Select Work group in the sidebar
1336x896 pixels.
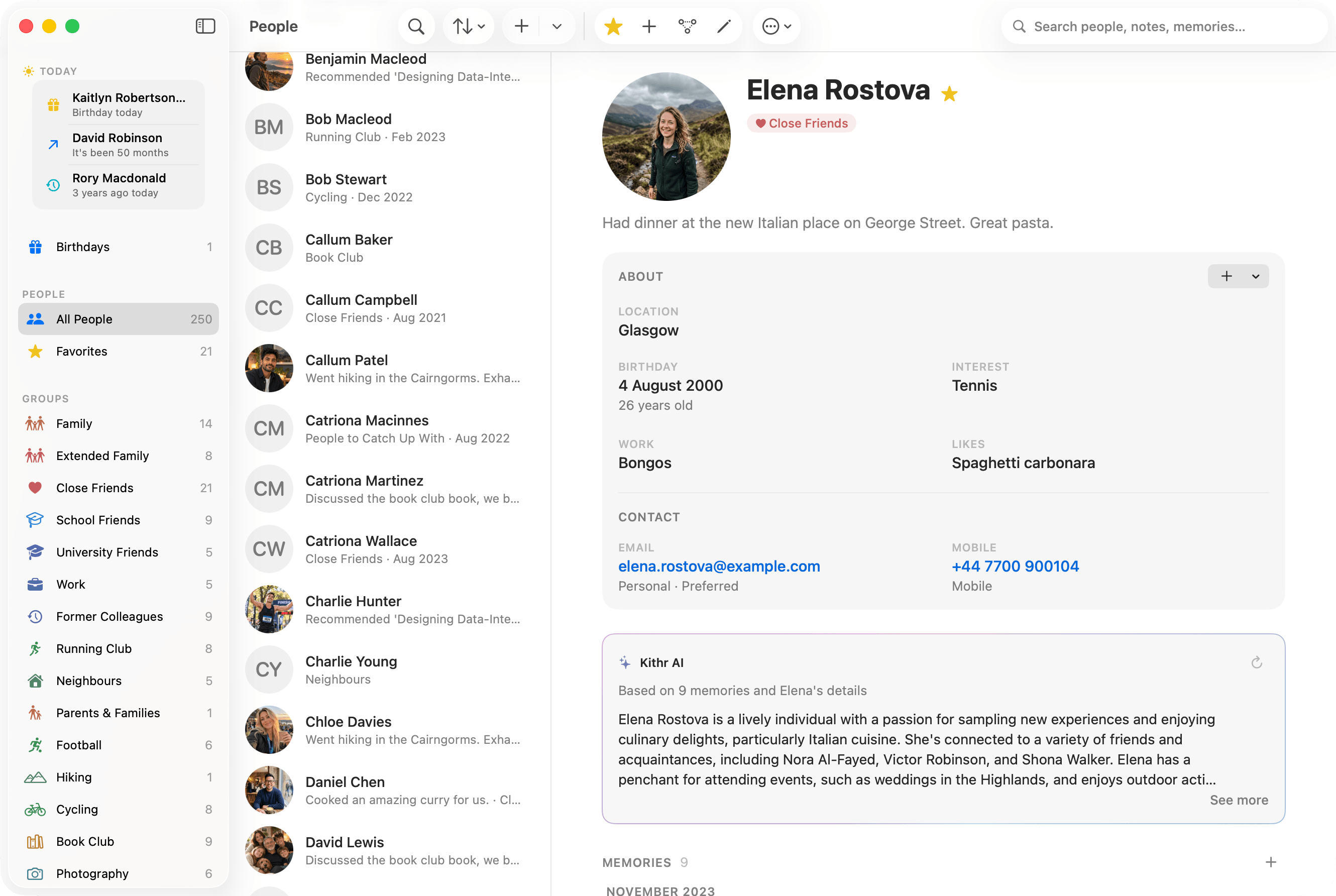(x=119, y=584)
